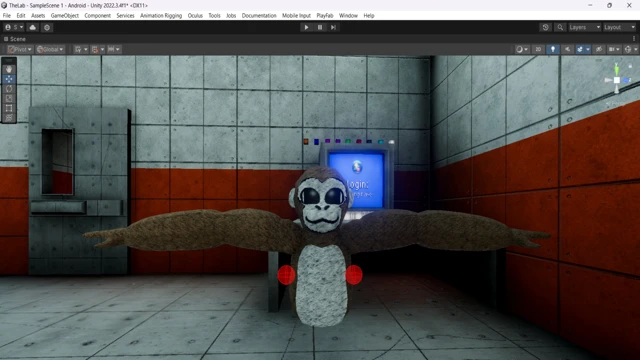
Task: Expand the Layers dropdown
Action: [584, 27]
